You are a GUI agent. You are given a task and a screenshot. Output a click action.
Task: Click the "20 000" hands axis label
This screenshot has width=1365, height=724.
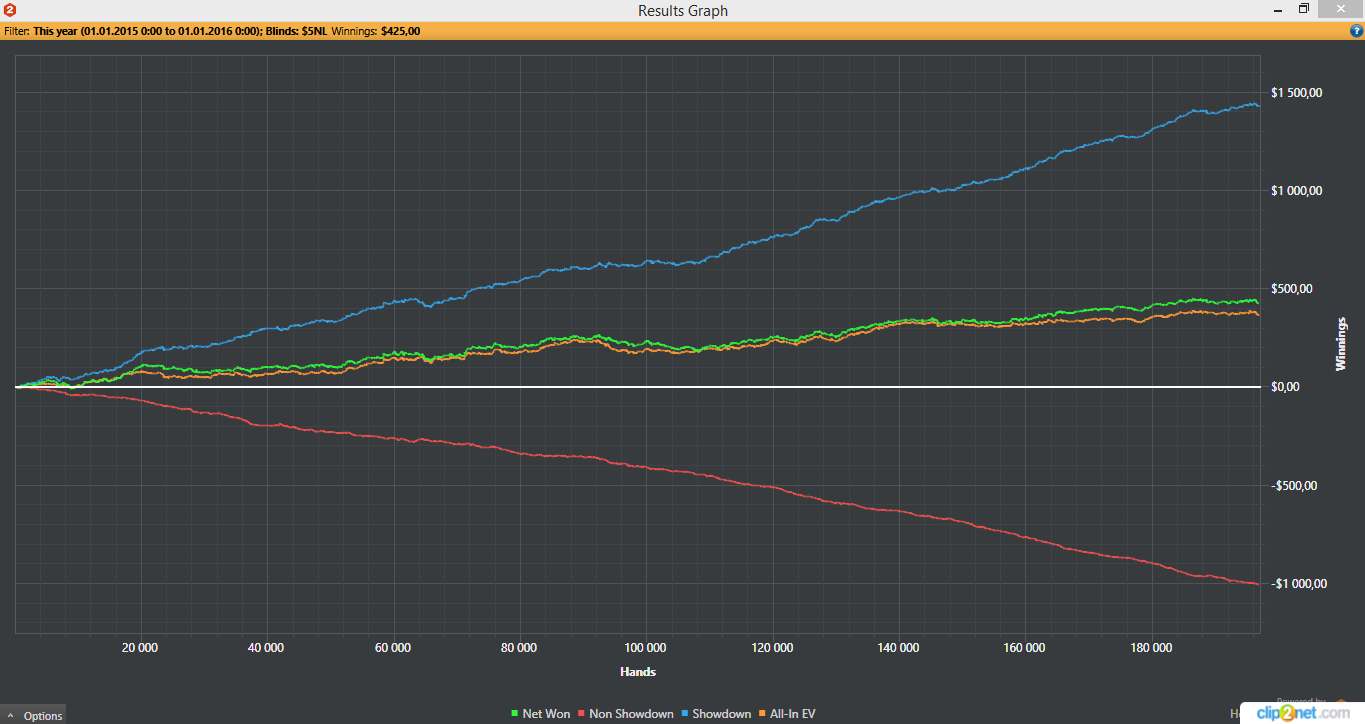(140, 647)
